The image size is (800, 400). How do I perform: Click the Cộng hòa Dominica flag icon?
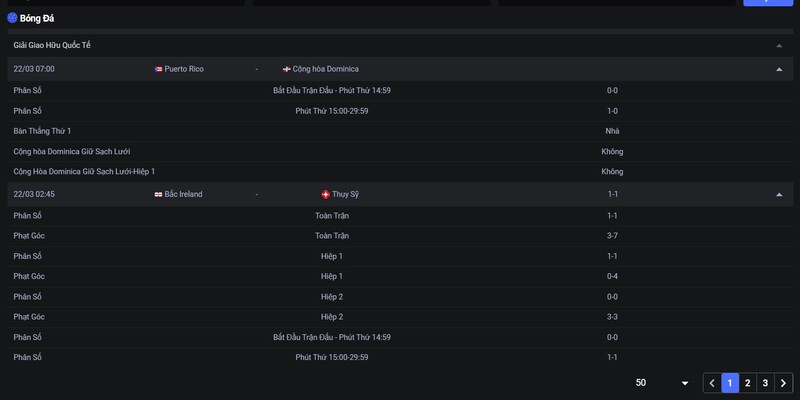click(287, 69)
